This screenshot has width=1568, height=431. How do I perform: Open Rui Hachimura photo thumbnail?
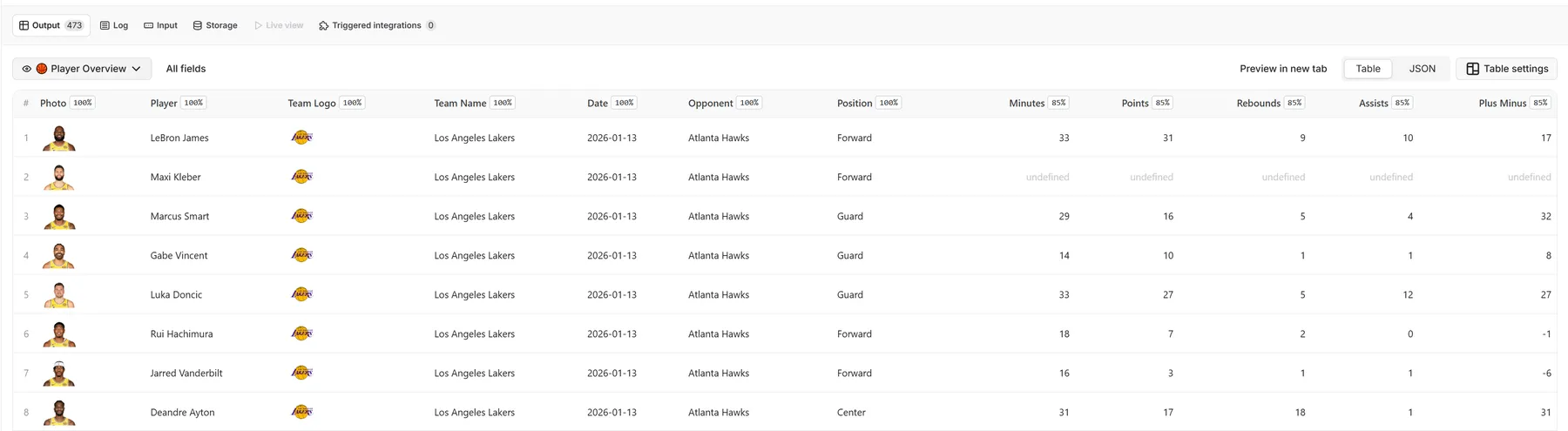click(58, 333)
